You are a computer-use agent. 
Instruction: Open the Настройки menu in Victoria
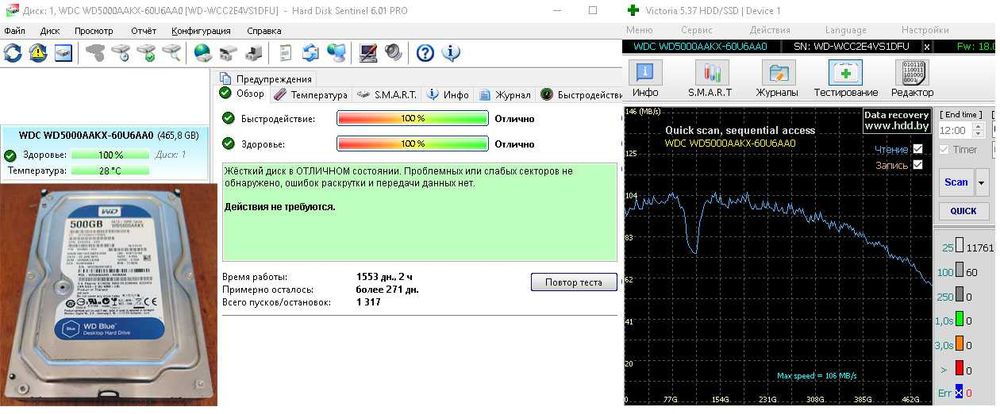[925, 30]
